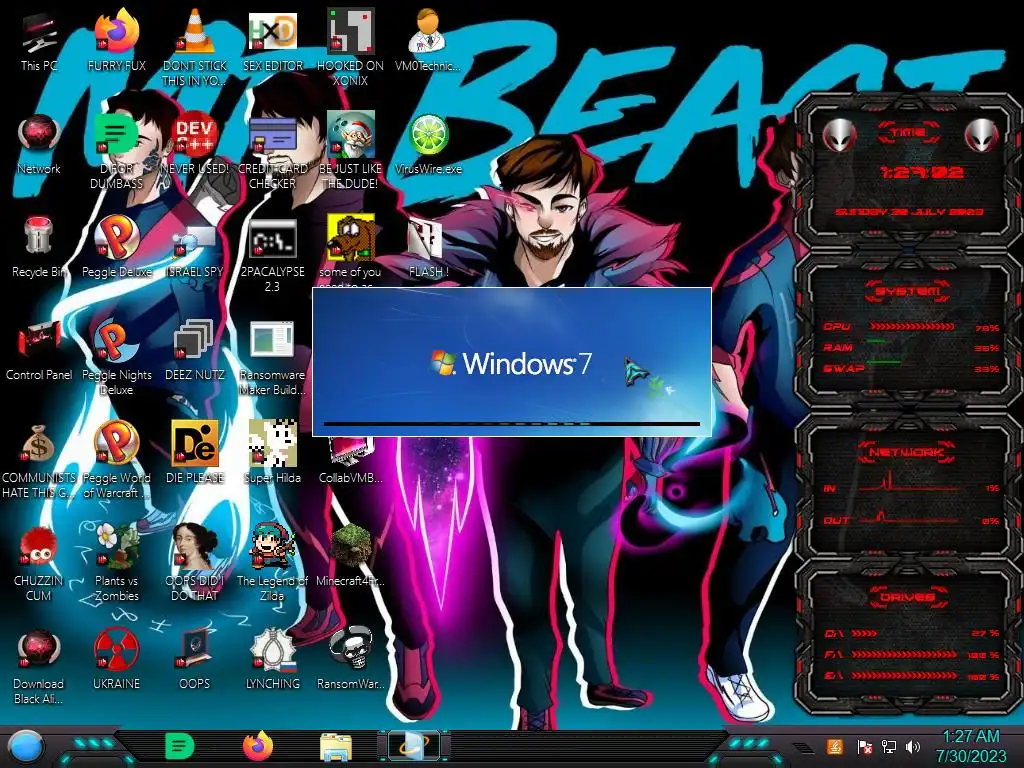Image resolution: width=1024 pixels, height=768 pixels.
Task: Click the left alien head on the TIME gadget
Action: [839, 135]
